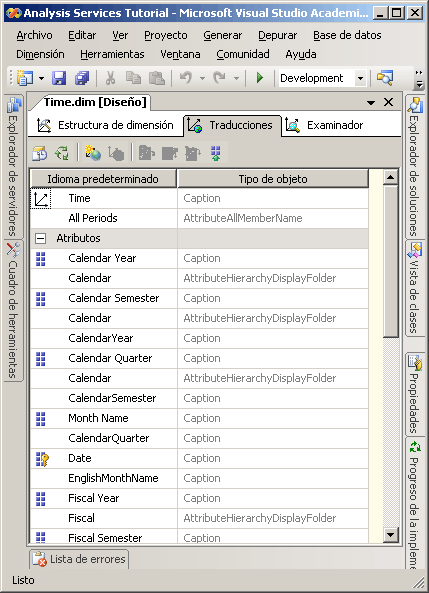The height and width of the screenshot is (593, 429).
Task: Click the Tipo de objeto column header
Action: click(273, 179)
